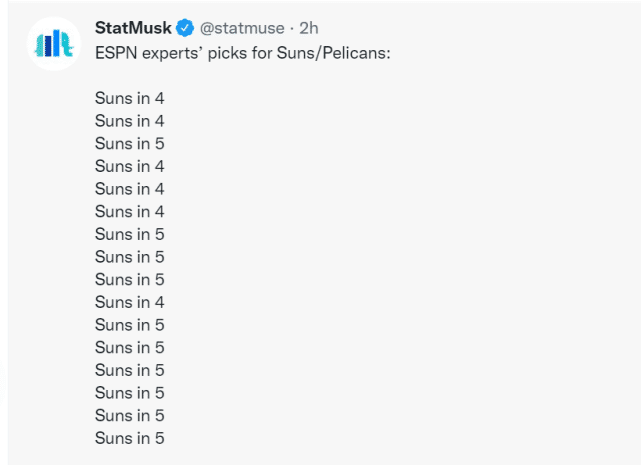641x465 pixels.
Task: Select the word ESPN in the tweet
Action: click(116, 53)
